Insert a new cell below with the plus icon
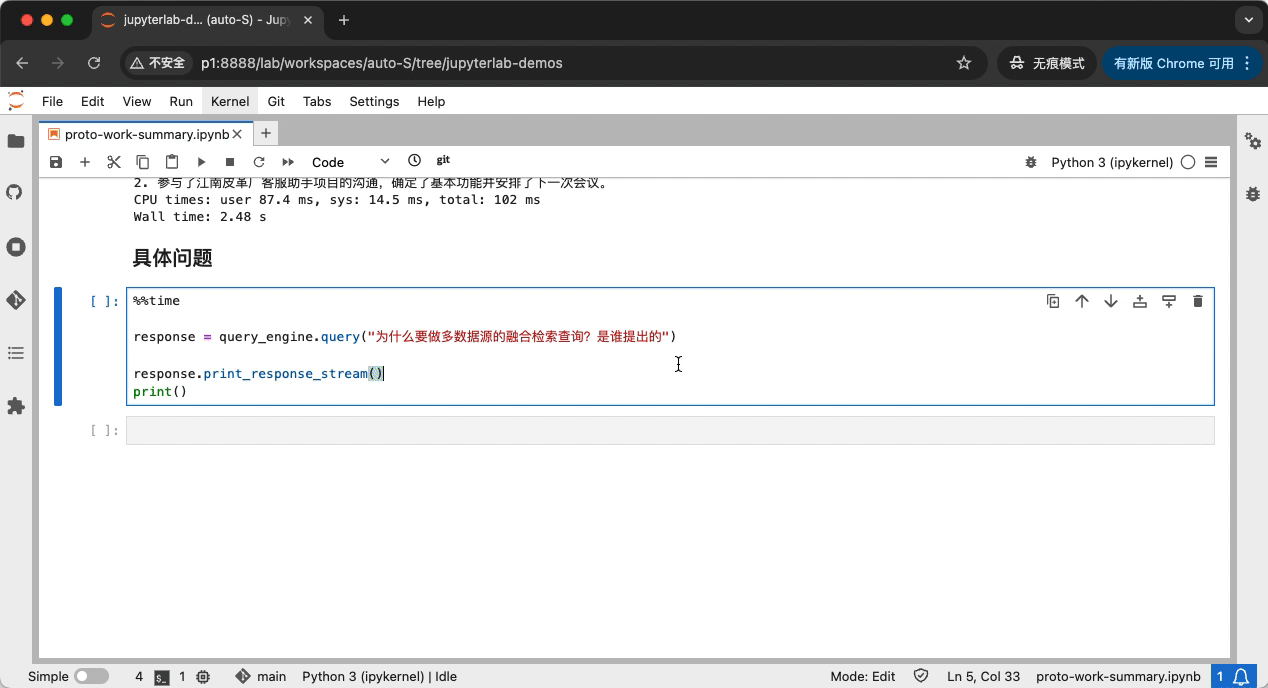The width and height of the screenshot is (1268, 688). pos(85,162)
